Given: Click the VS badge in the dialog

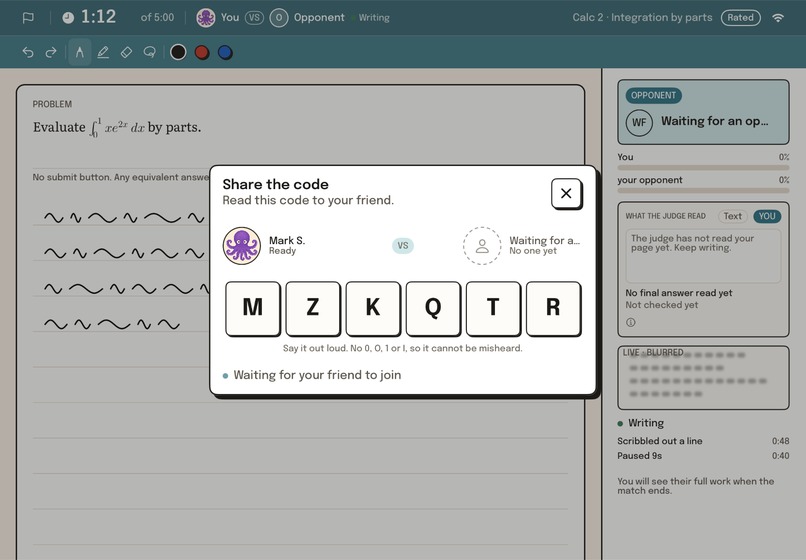Looking at the screenshot, I should tap(403, 246).
